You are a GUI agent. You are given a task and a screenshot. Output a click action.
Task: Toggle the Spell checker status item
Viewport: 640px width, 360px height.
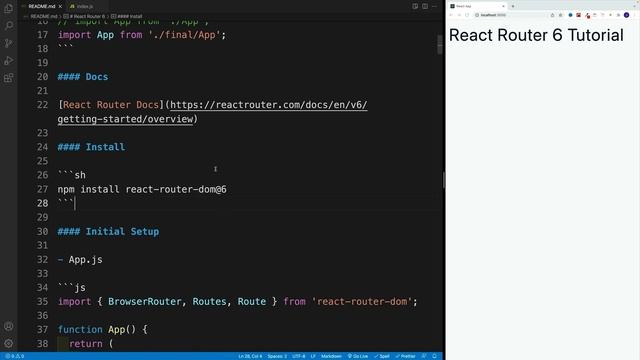[382, 356]
